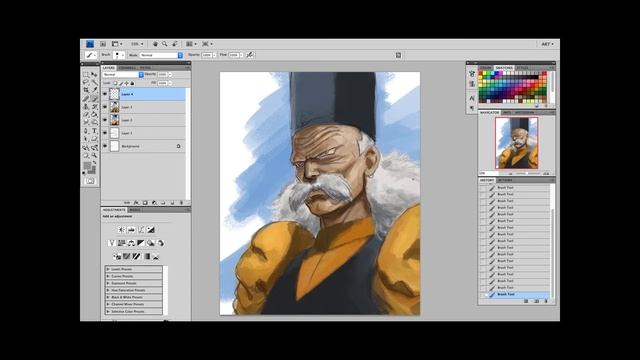Click the Quick Mask mode icon
The image size is (640, 360).
tap(90, 181)
